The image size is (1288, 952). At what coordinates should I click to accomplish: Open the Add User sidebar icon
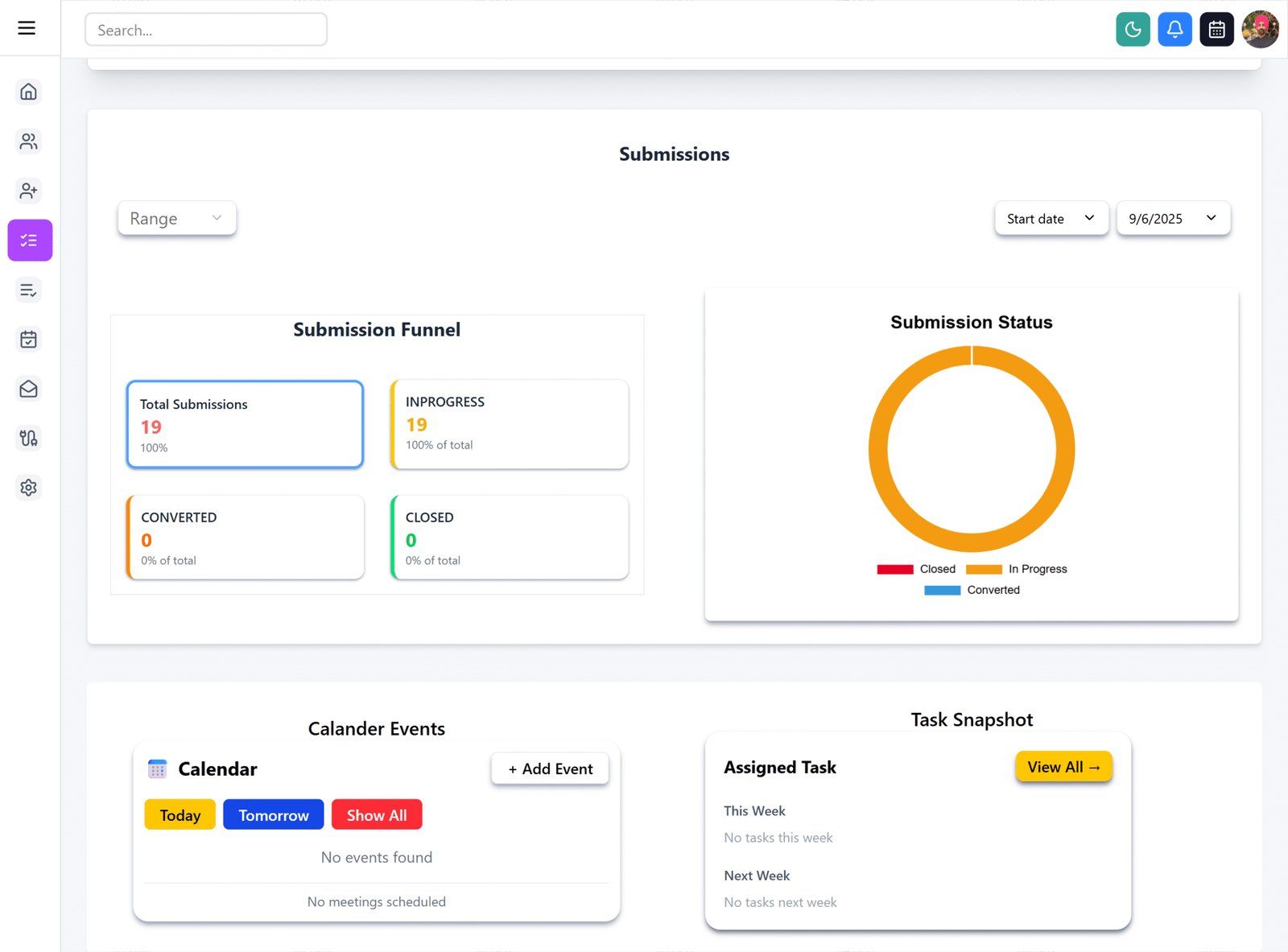(x=29, y=191)
